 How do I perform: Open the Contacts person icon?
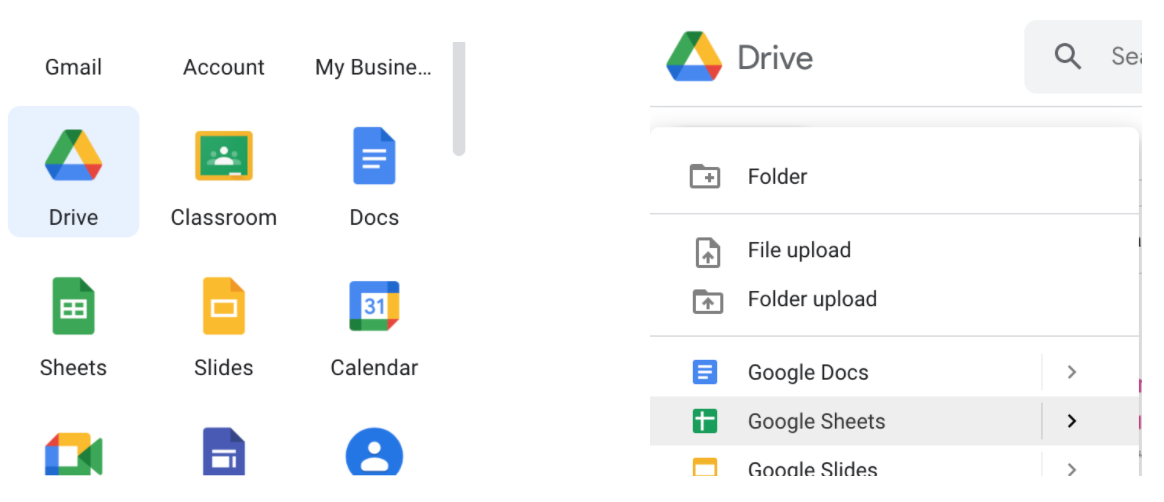click(x=374, y=452)
